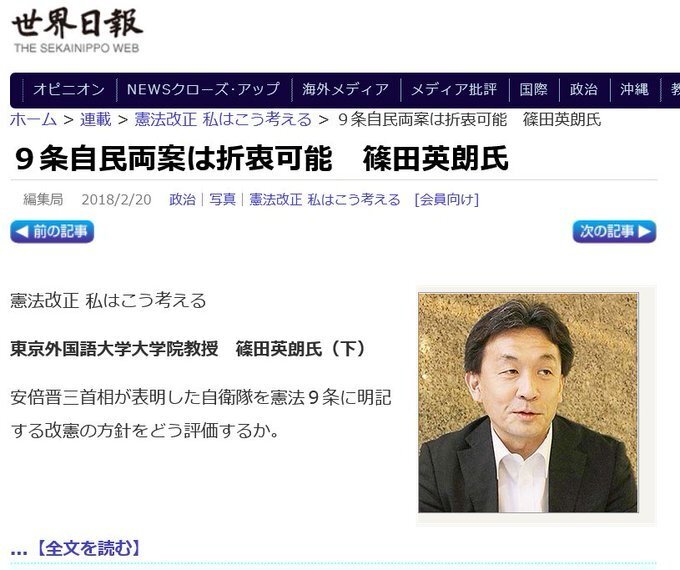Select 海外メディア in the navigation bar
680x570 pixels.
[346, 89]
